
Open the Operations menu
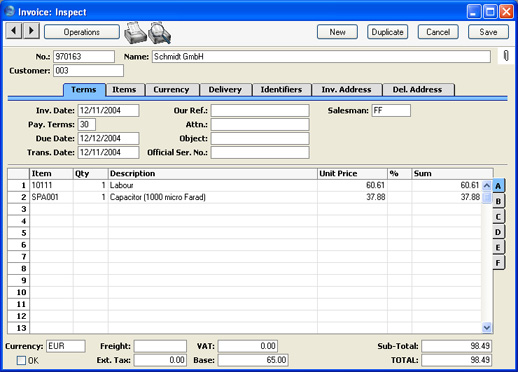pos(82,32)
